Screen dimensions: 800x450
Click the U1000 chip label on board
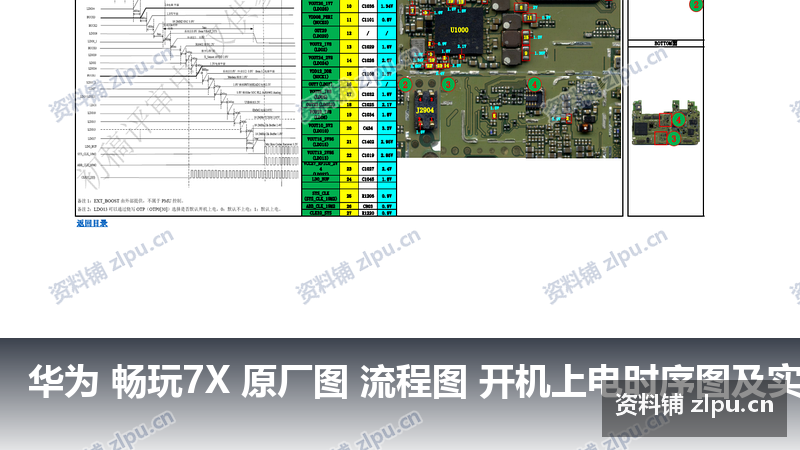[459, 30]
